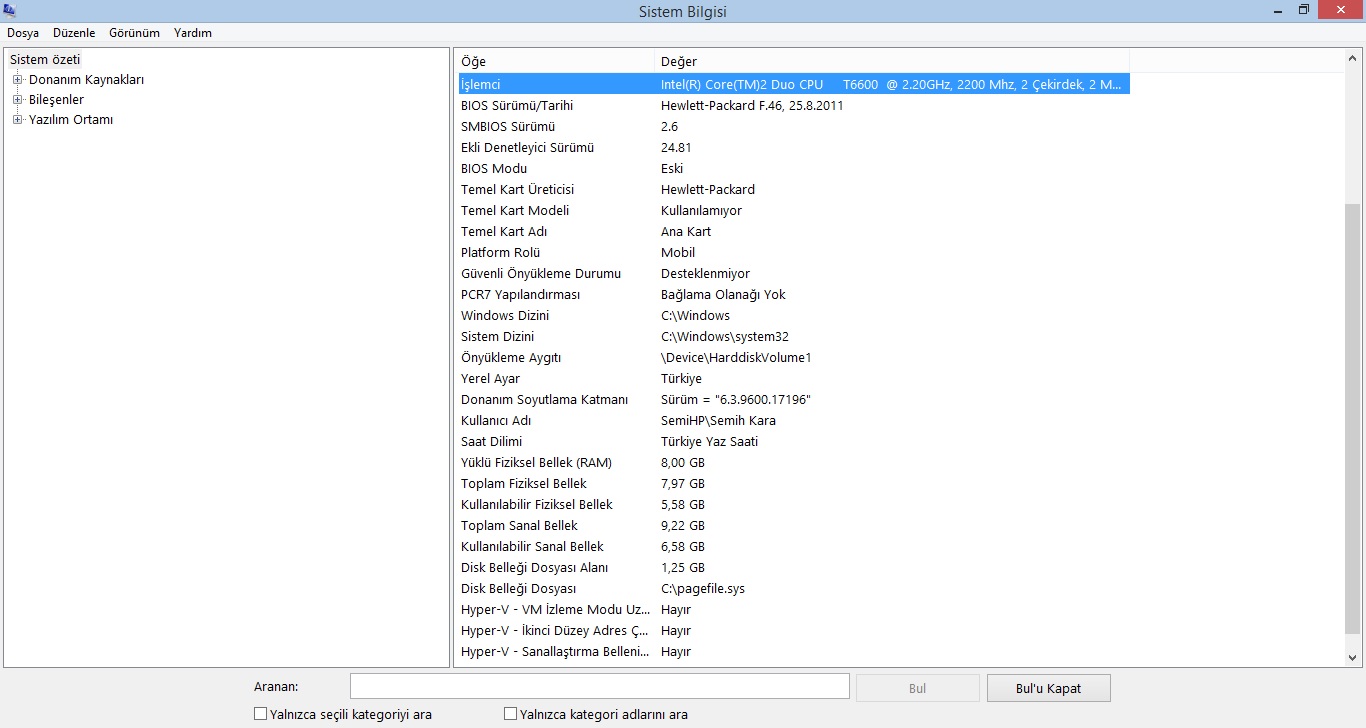
Task: Click the Bul'u Kapat button
Action: coord(1048,688)
